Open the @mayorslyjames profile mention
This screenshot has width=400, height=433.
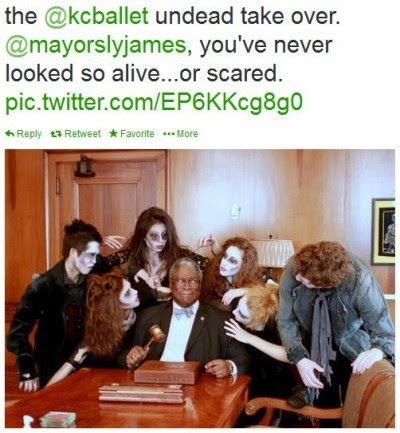[x=95, y=45]
